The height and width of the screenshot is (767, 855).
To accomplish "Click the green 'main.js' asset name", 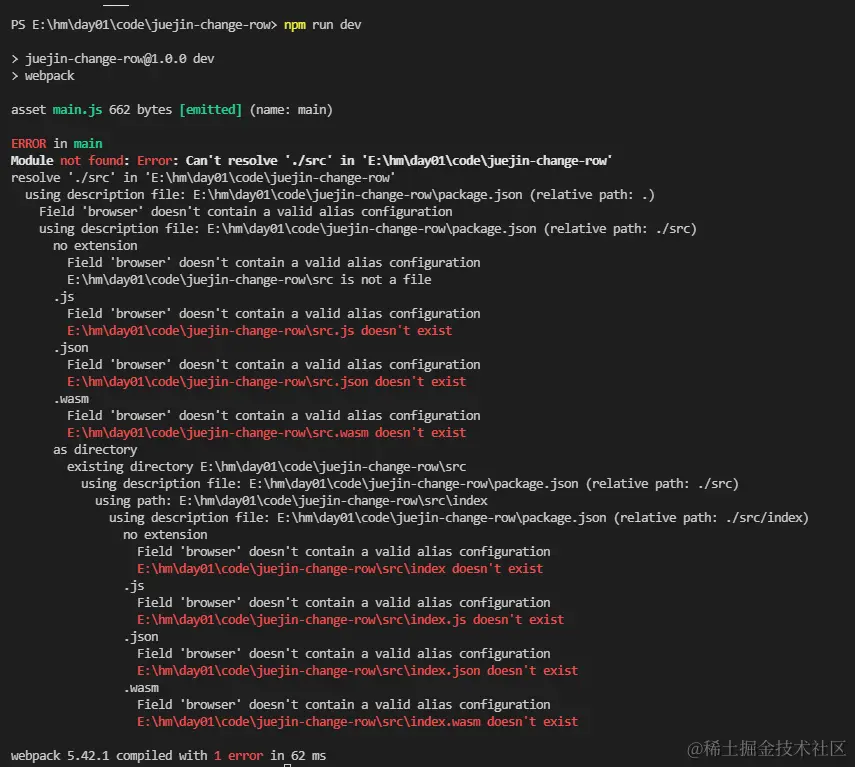I will pyautogui.click(x=77, y=110).
